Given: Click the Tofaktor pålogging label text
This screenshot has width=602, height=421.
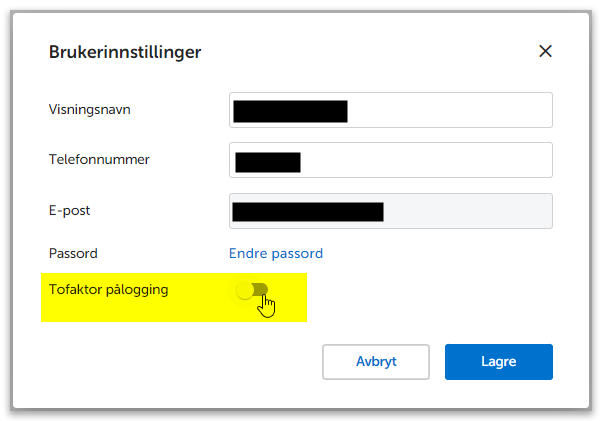Looking at the screenshot, I should tap(108, 290).
